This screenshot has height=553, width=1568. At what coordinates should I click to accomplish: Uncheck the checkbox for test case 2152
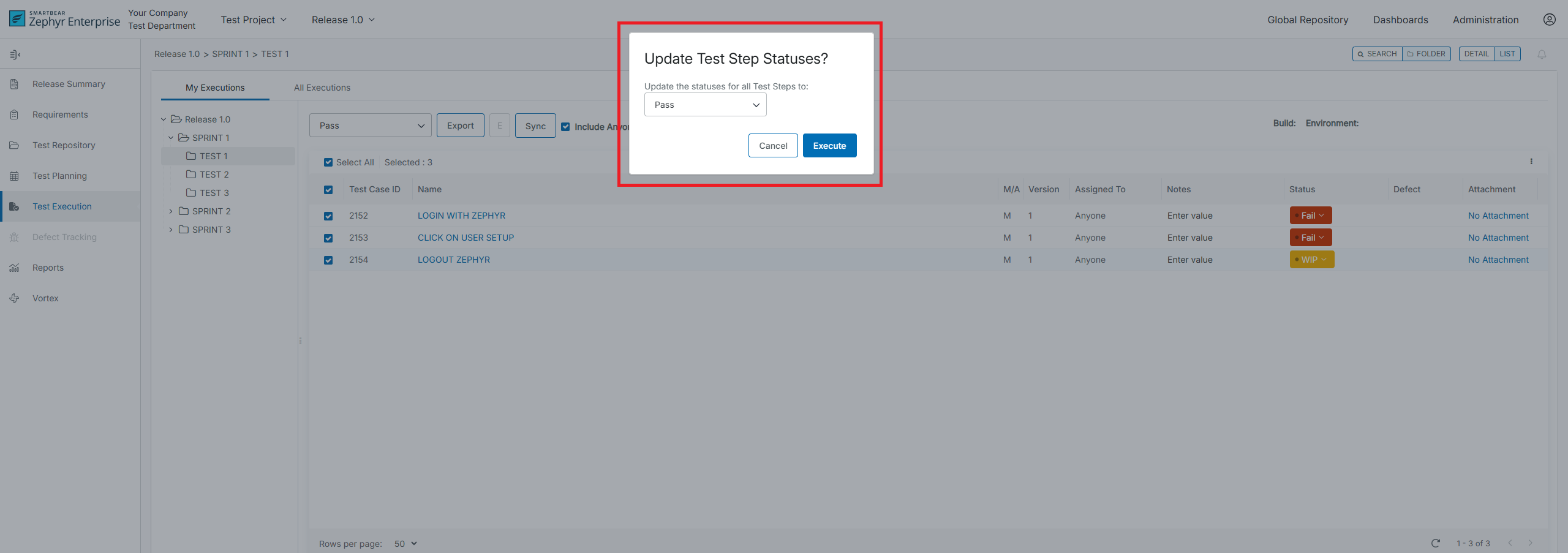(x=328, y=216)
